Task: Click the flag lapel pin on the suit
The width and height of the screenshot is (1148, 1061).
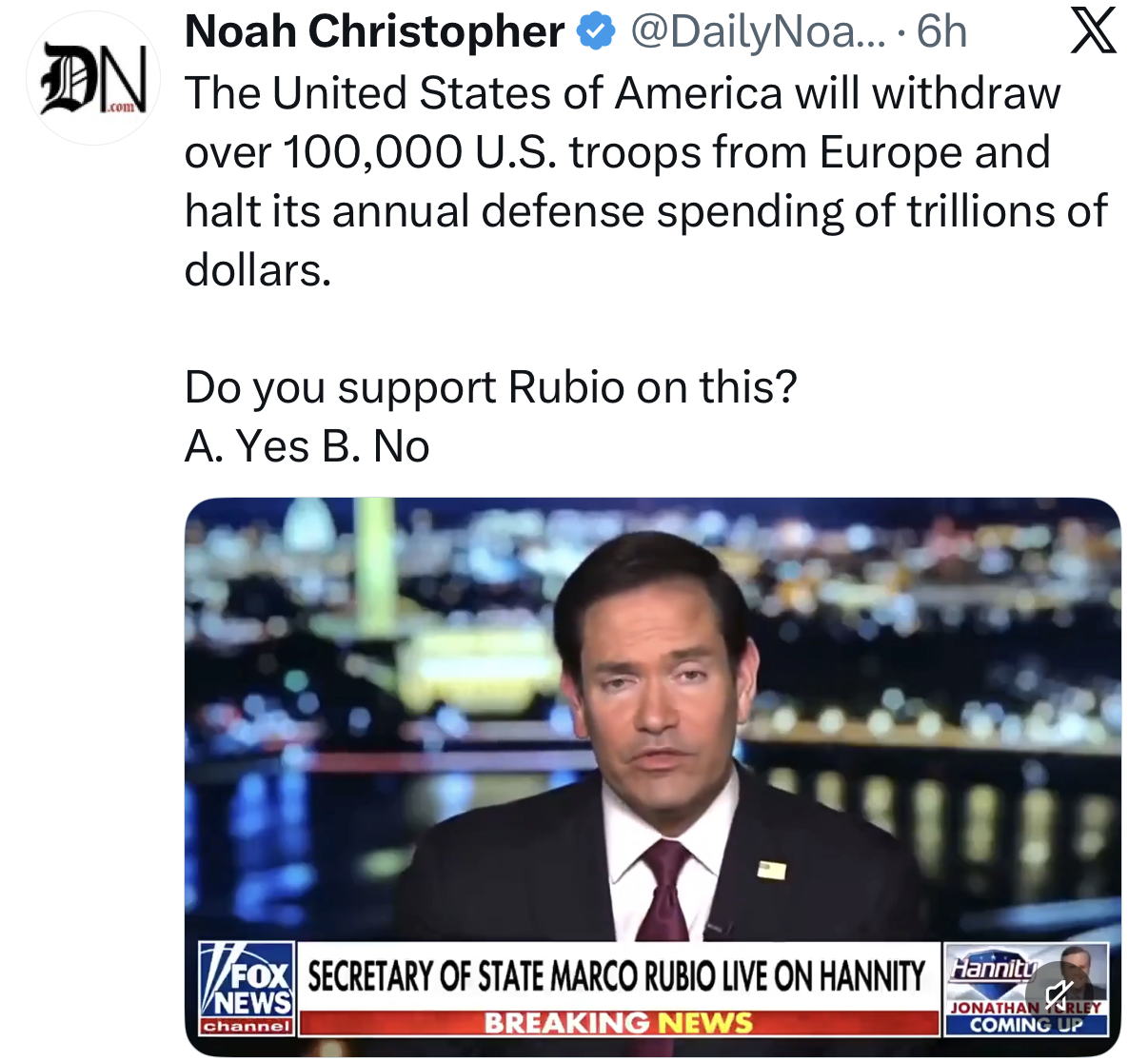Action: coord(772,869)
